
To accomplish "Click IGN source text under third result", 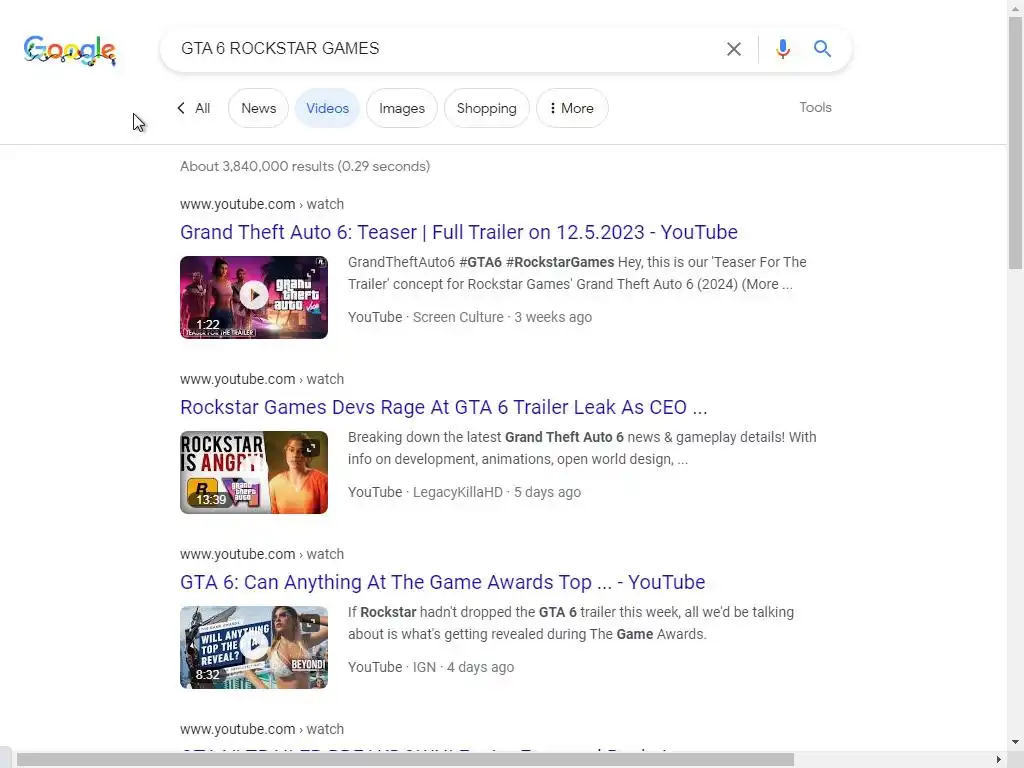I will coord(424,667).
